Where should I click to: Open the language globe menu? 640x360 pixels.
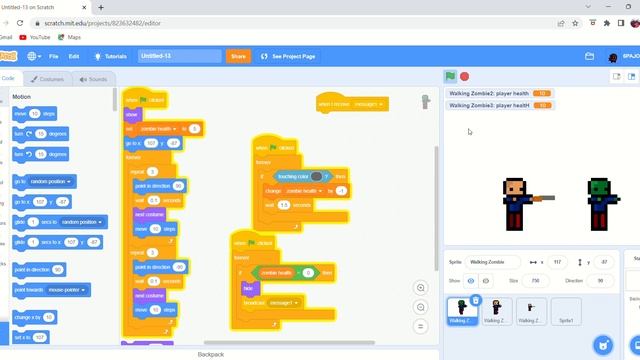(34, 56)
